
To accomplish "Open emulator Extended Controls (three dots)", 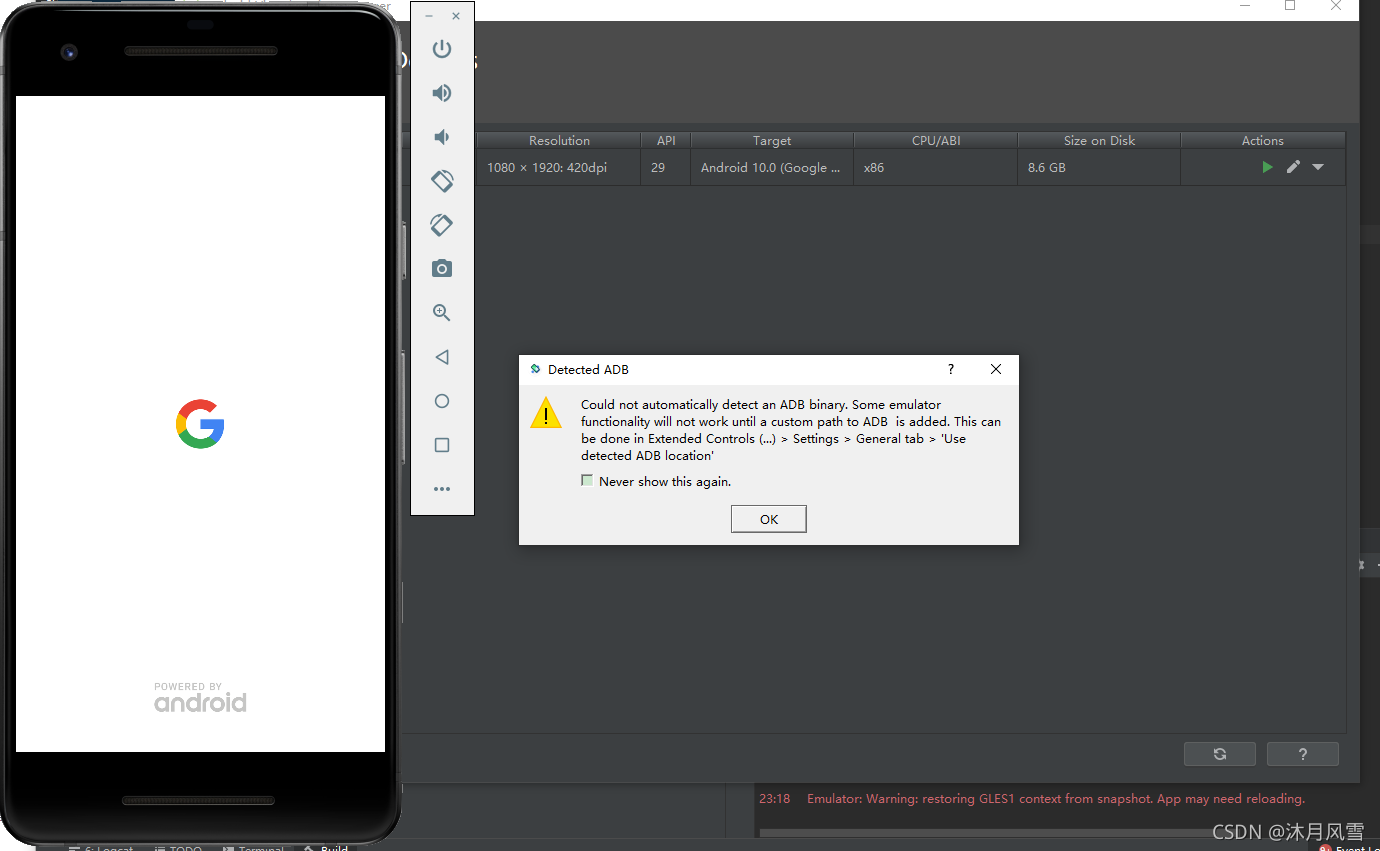I will (x=442, y=489).
